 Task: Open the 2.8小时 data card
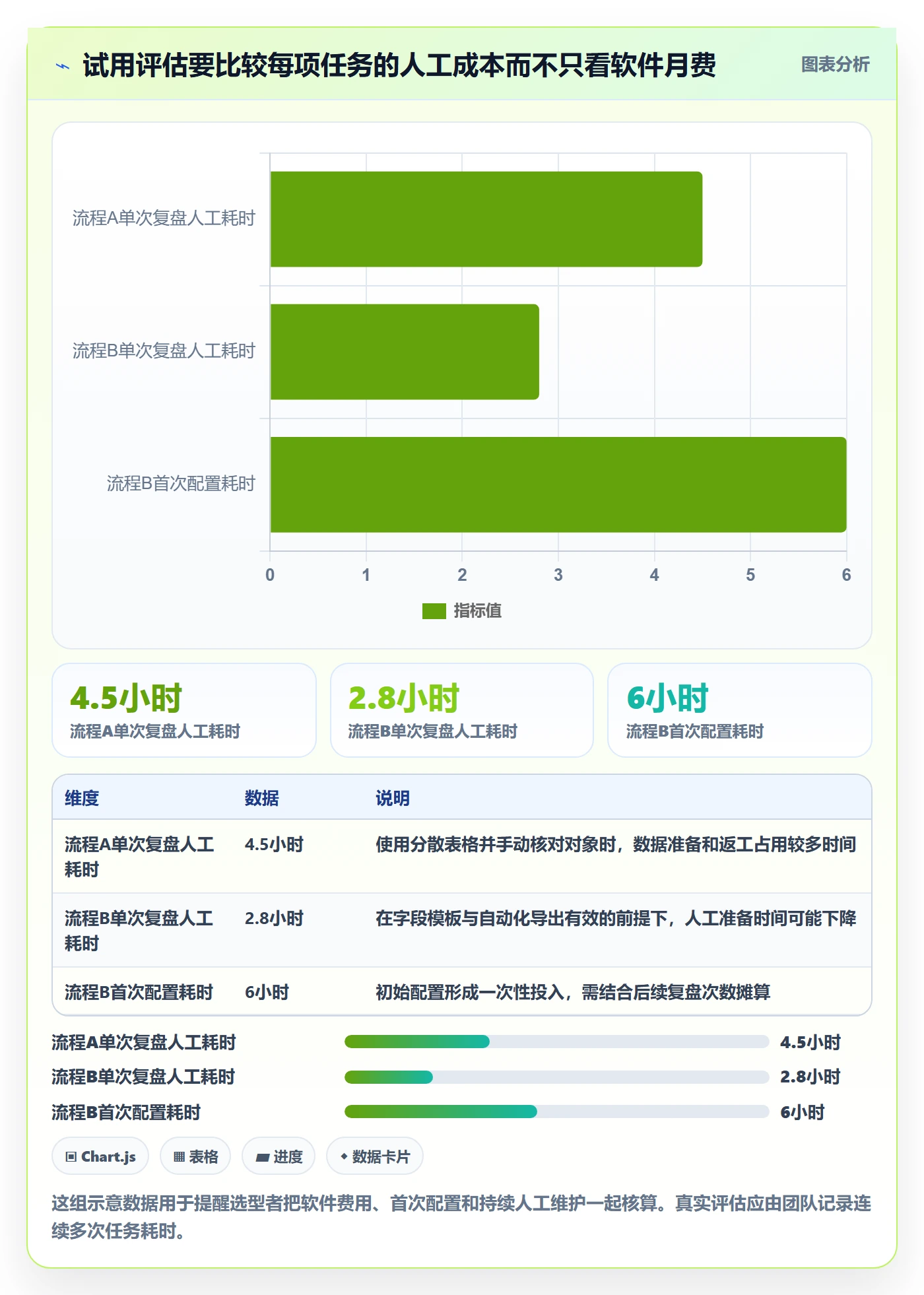[462, 710]
